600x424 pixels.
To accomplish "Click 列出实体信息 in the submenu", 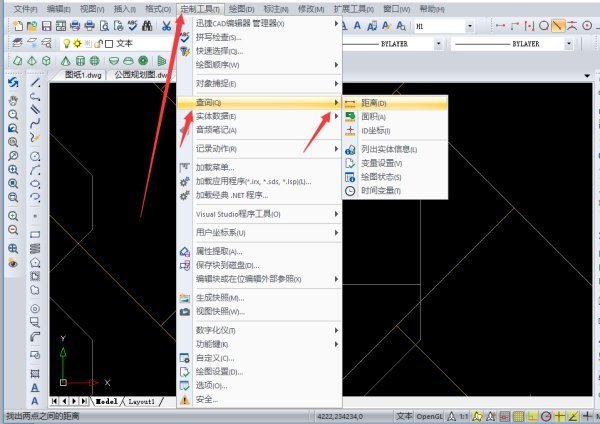I will [395, 149].
